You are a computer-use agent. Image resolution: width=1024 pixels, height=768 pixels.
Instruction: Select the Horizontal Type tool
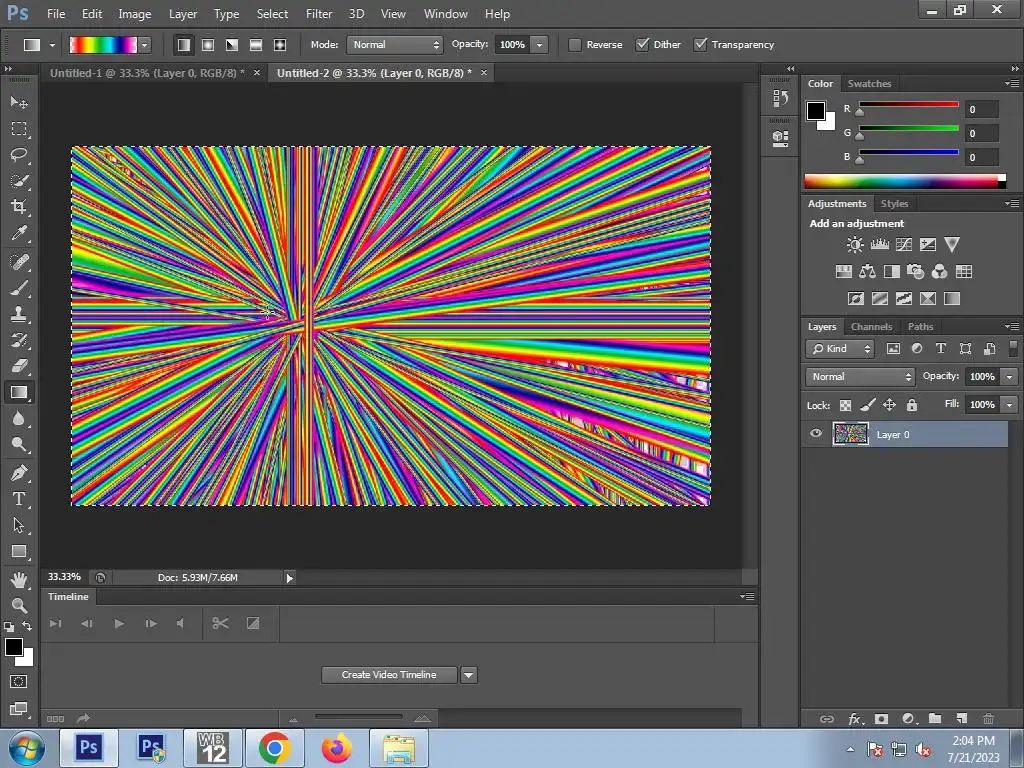coord(19,499)
